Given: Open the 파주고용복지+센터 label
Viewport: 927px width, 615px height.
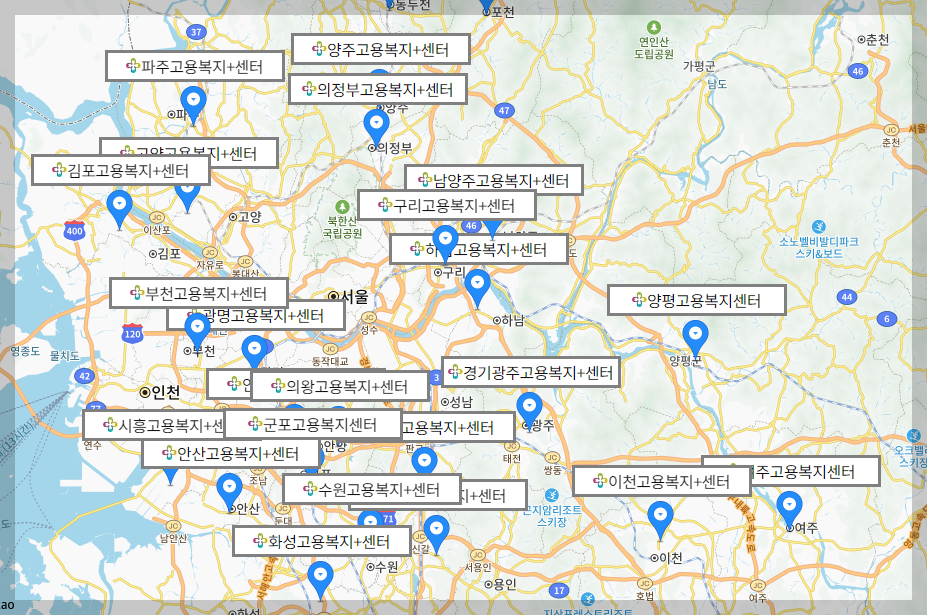Looking at the screenshot, I should [195, 66].
